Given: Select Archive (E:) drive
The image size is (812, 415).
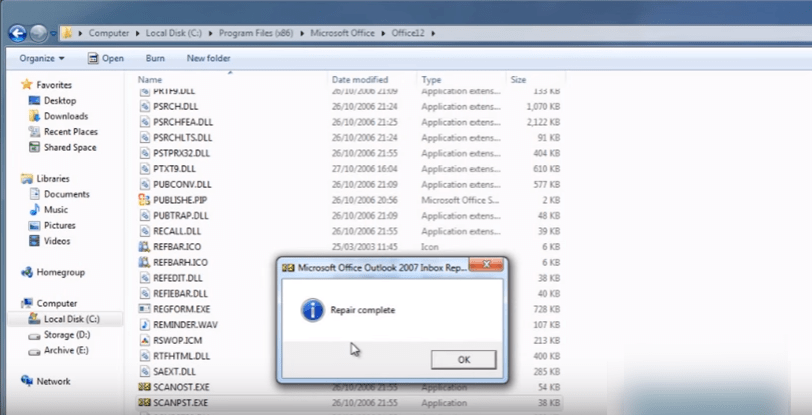Looking at the screenshot, I should pos(59,350).
